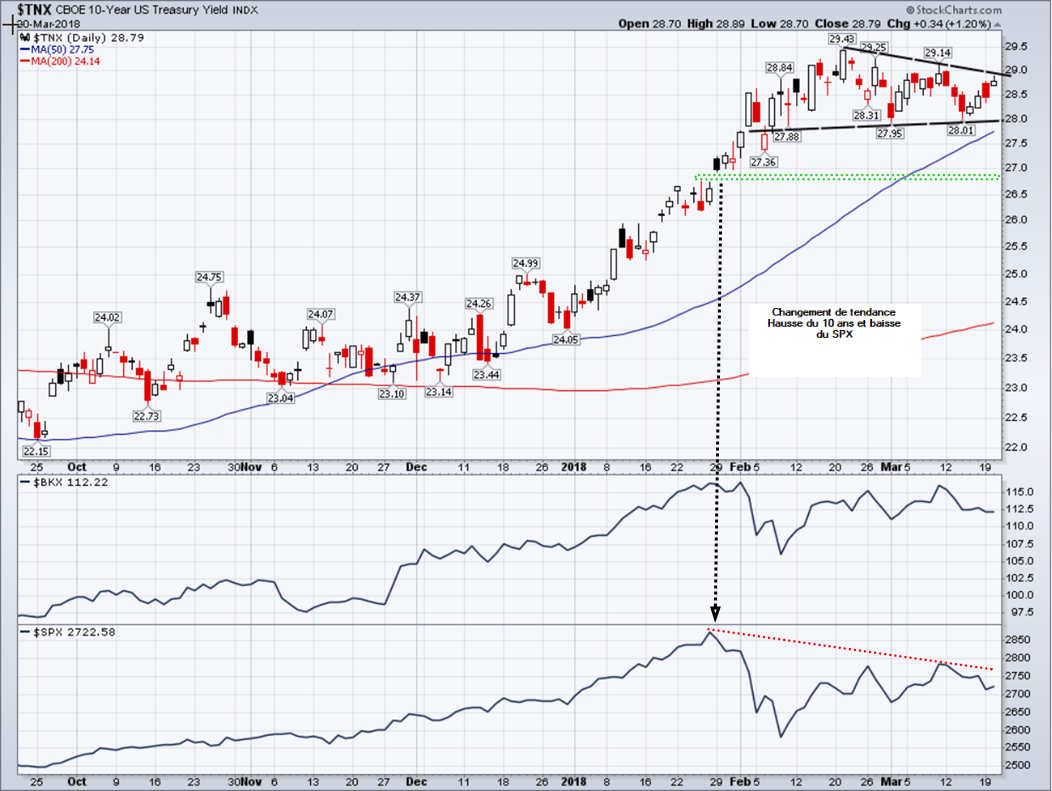Click 'Feb' on the bottom $SPX date axis
The image size is (1052, 791).
[x=739, y=782]
